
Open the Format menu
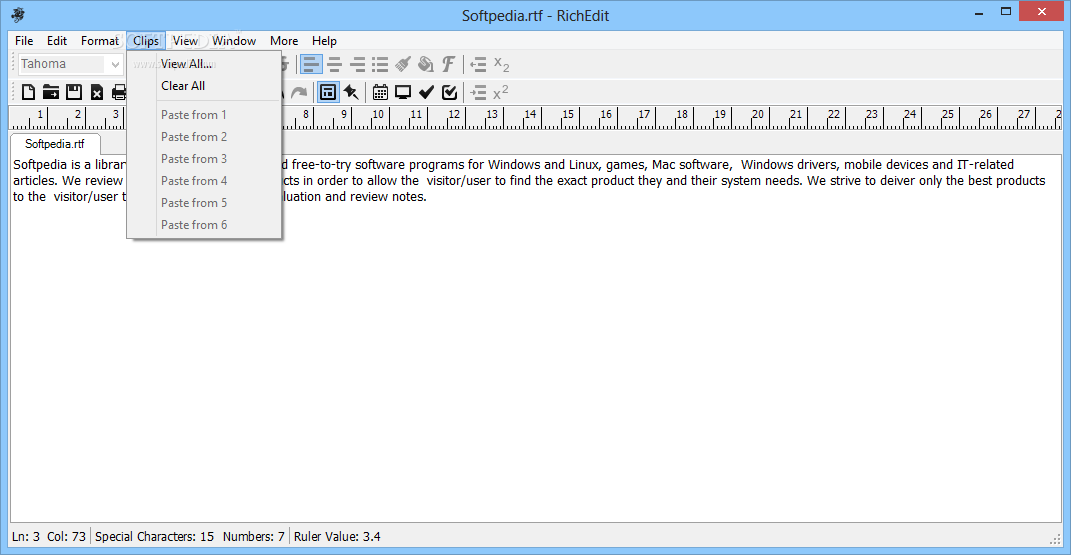click(100, 41)
